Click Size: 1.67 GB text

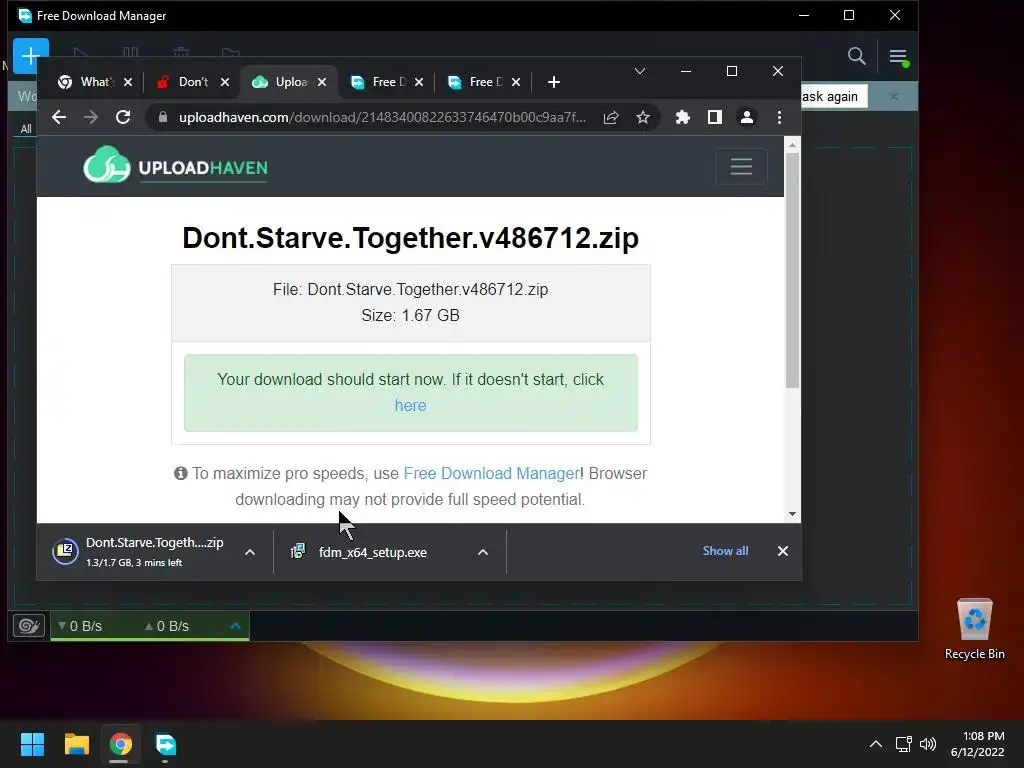410,315
